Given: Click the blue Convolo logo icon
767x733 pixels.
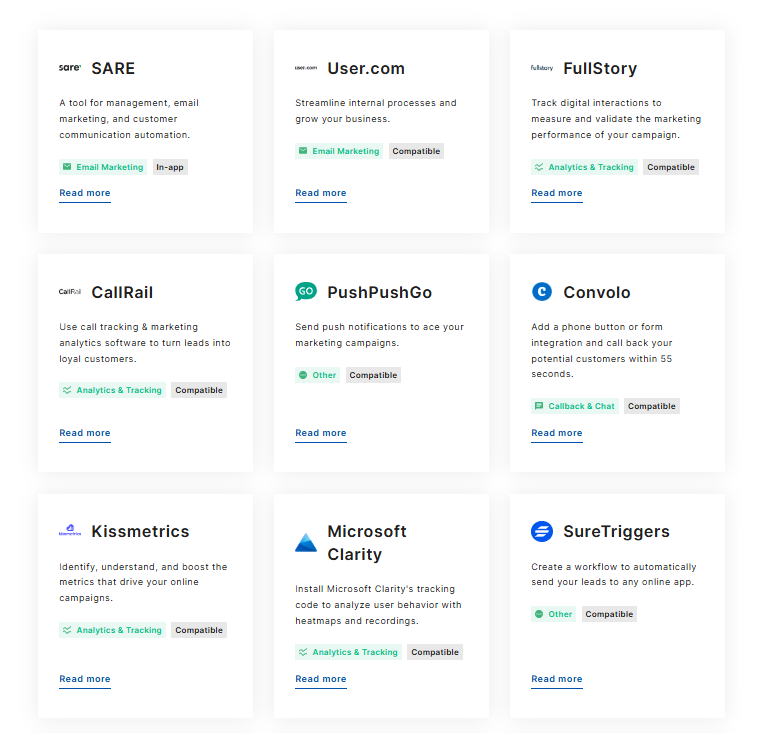Looking at the screenshot, I should coord(542,292).
